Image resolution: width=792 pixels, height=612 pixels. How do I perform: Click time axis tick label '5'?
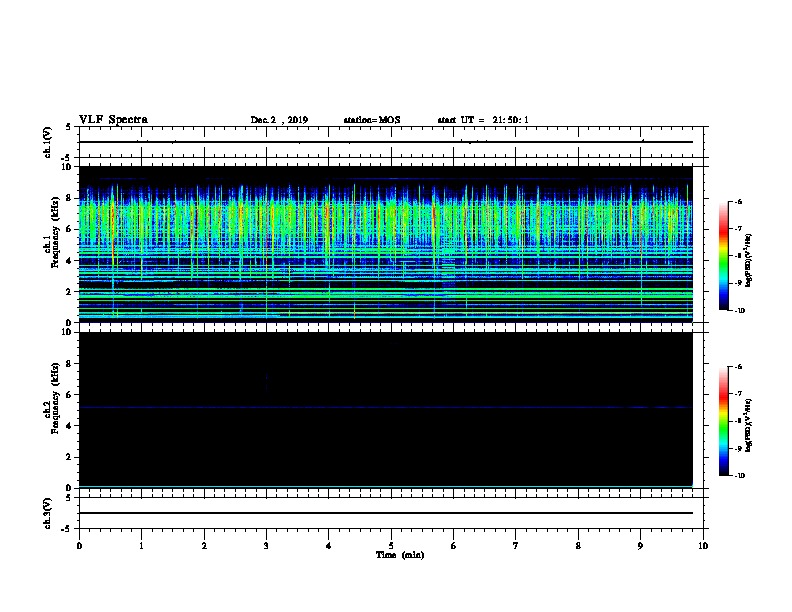391,546
